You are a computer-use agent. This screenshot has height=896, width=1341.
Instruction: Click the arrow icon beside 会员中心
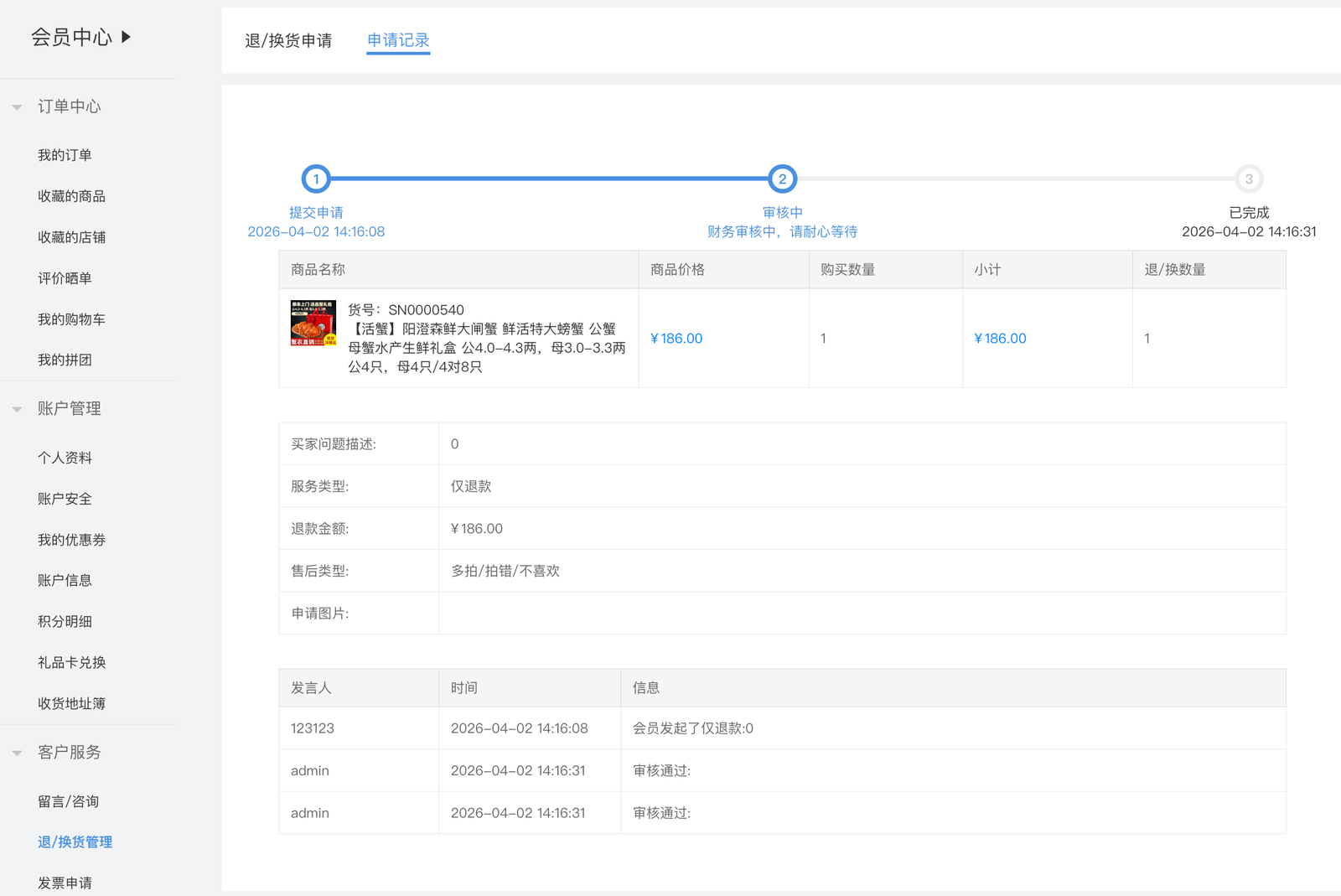click(126, 37)
